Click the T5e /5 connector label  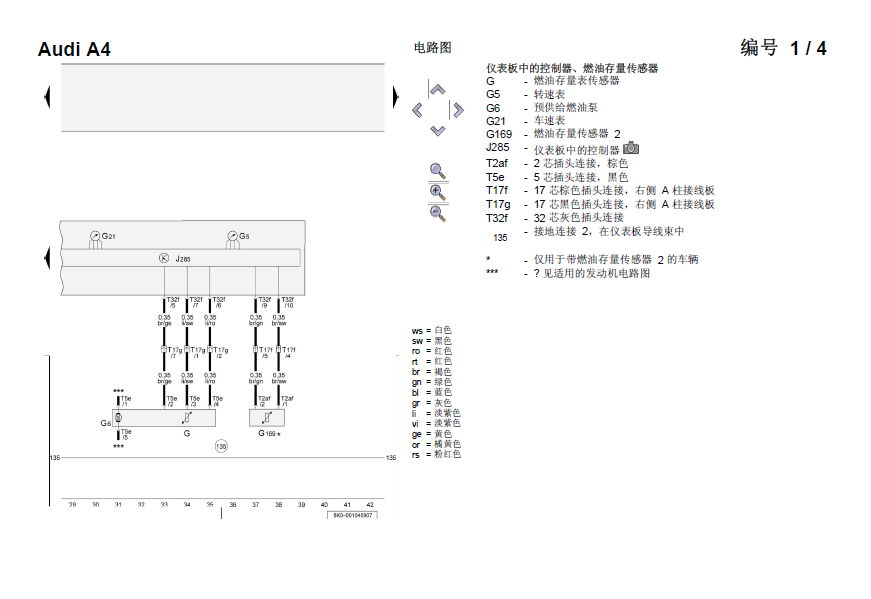tap(126, 434)
